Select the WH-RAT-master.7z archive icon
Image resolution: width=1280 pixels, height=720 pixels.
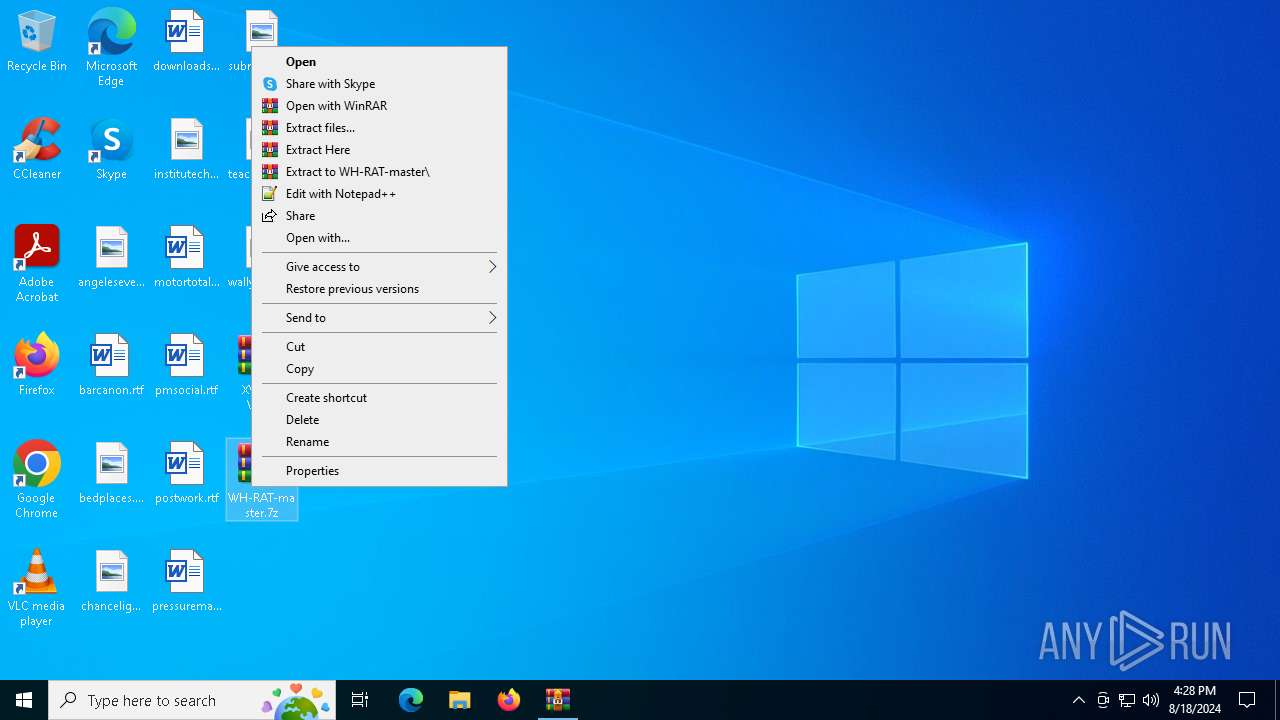point(262,480)
